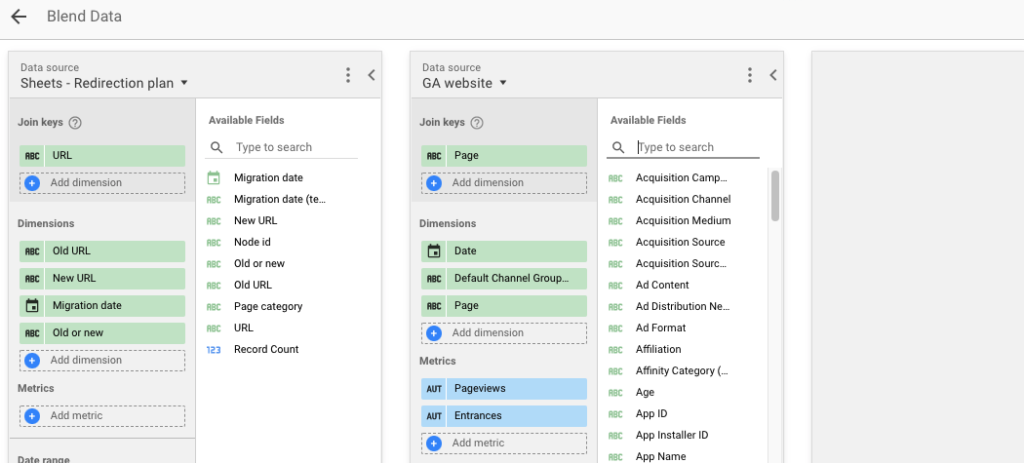This screenshot has height=463, width=1024.
Task: Open the Sheets - Redirection plan source menu
Action: (x=348, y=75)
